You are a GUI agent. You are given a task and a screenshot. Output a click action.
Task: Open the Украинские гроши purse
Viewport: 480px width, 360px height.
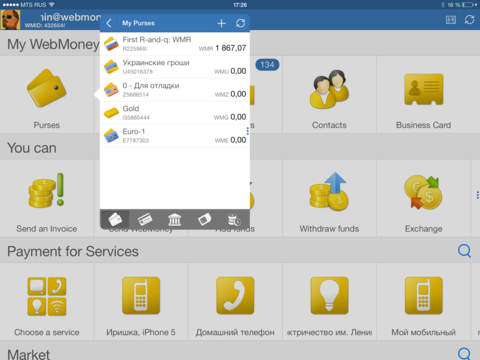[x=175, y=67]
